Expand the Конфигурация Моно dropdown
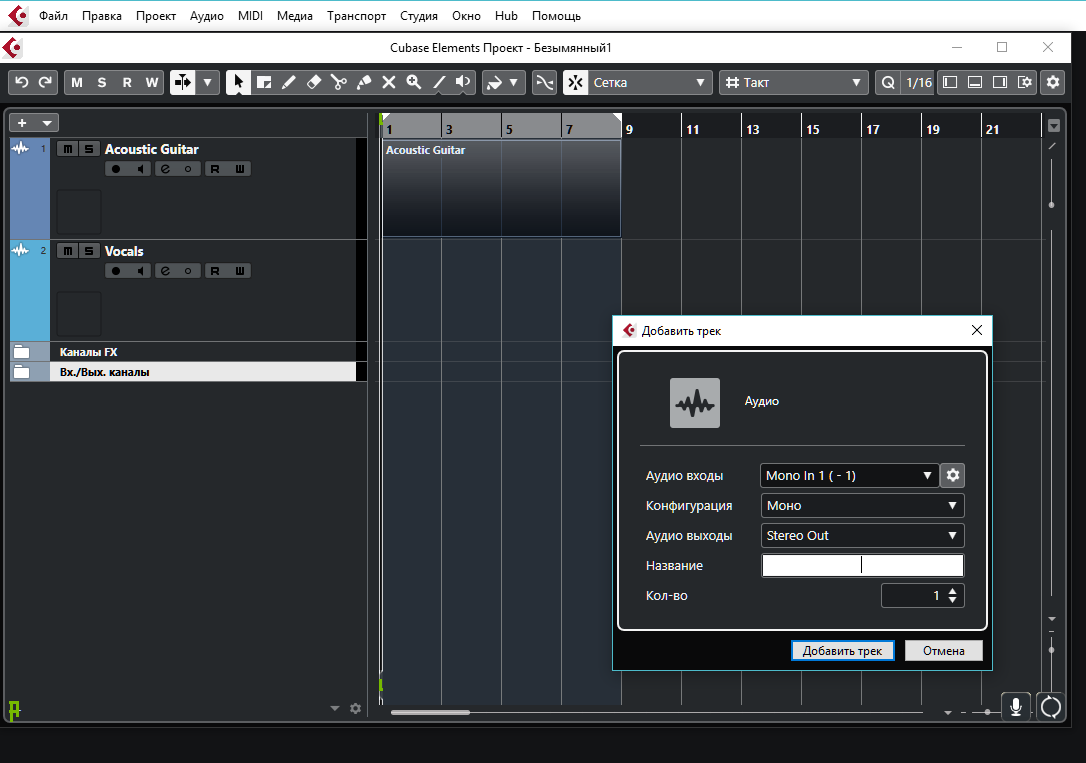Viewport: 1086px width, 763px height. 862,506
